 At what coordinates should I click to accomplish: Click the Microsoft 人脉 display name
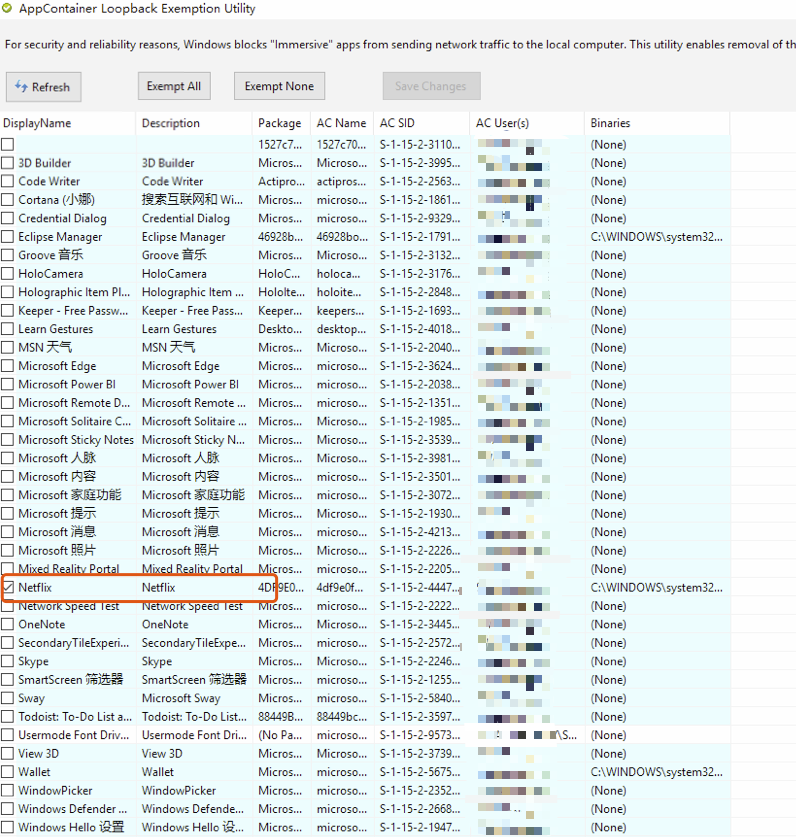click(57, 458)
